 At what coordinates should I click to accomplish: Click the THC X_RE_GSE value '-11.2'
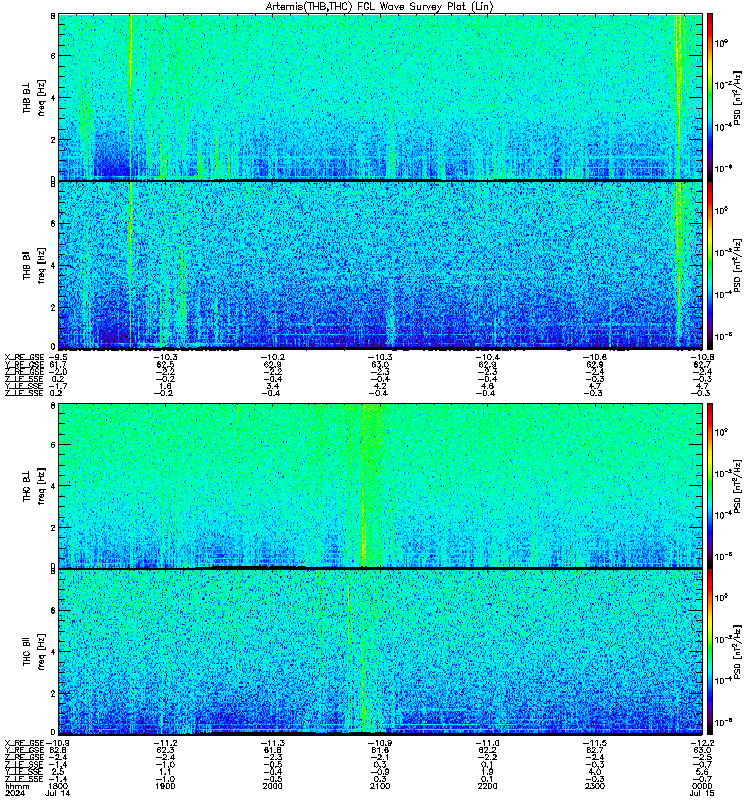point(165,743)
